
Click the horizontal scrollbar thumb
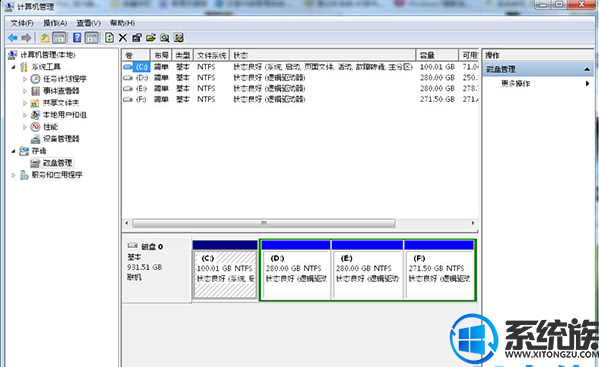point(264,223)
